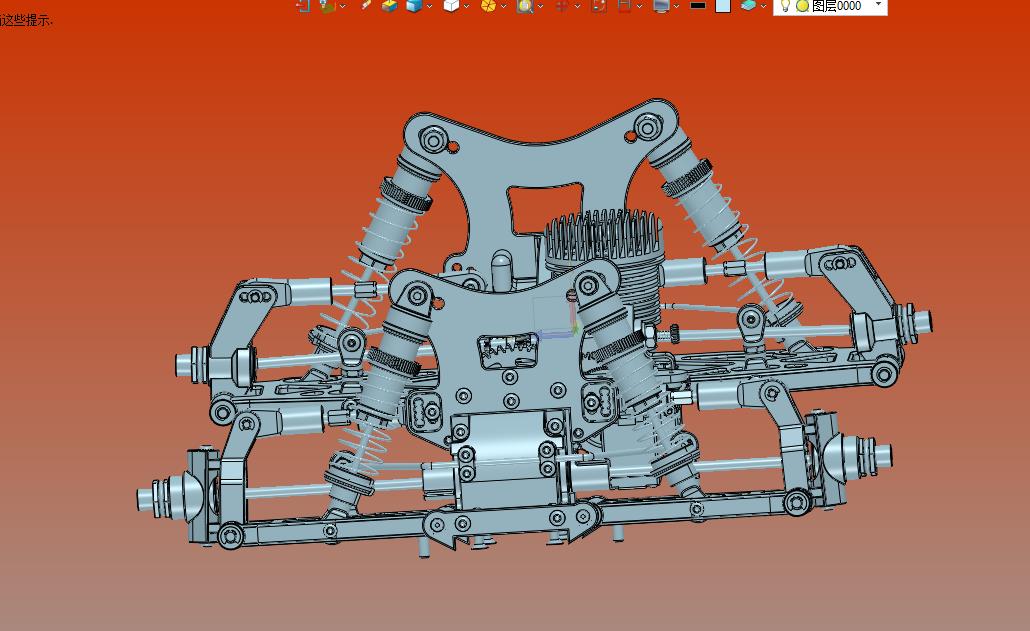Click the red crosshair snap icon
Screen dimensions: 1030x631
click(562, 5)
